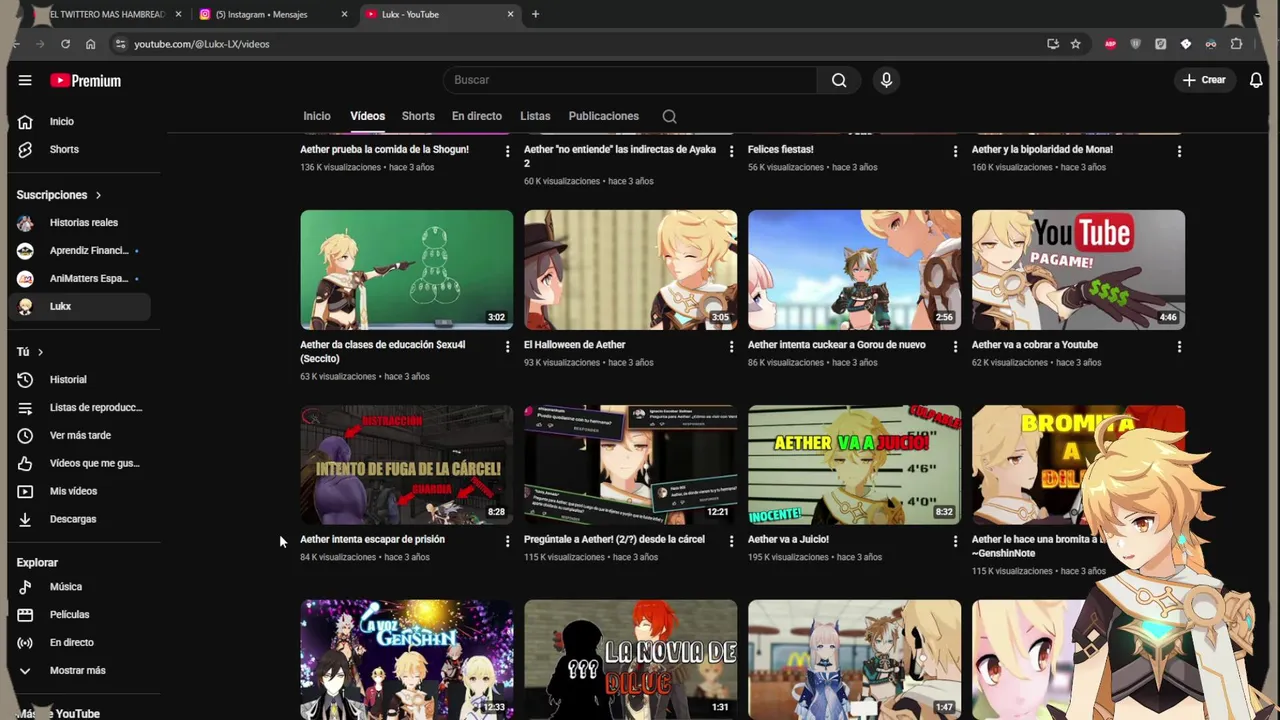Switch to the En directo channel tab
Image resolution: width=1280 pixels, height=720 pixels.
477,116
